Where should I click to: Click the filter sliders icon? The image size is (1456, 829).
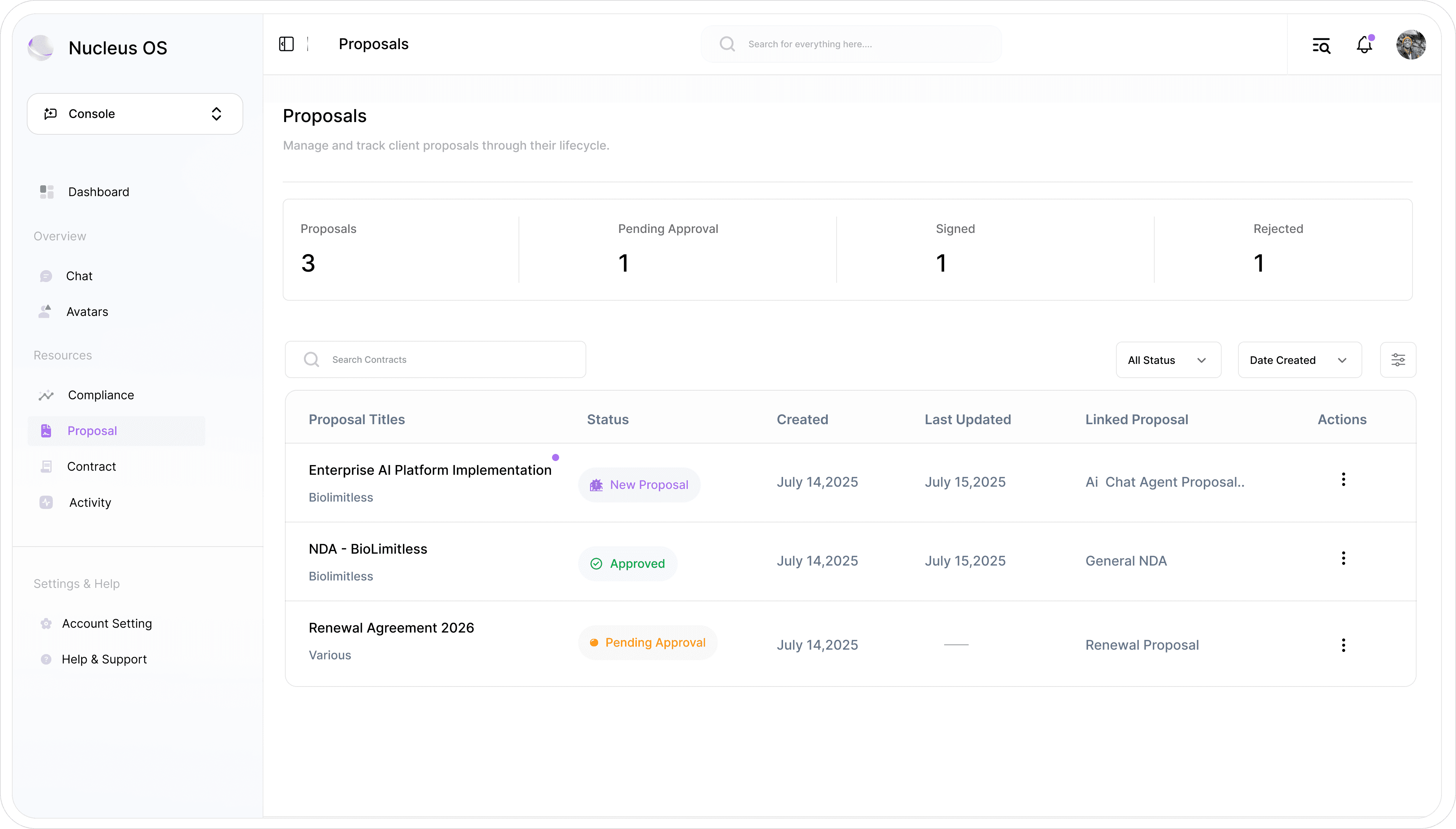(1398, 360)
